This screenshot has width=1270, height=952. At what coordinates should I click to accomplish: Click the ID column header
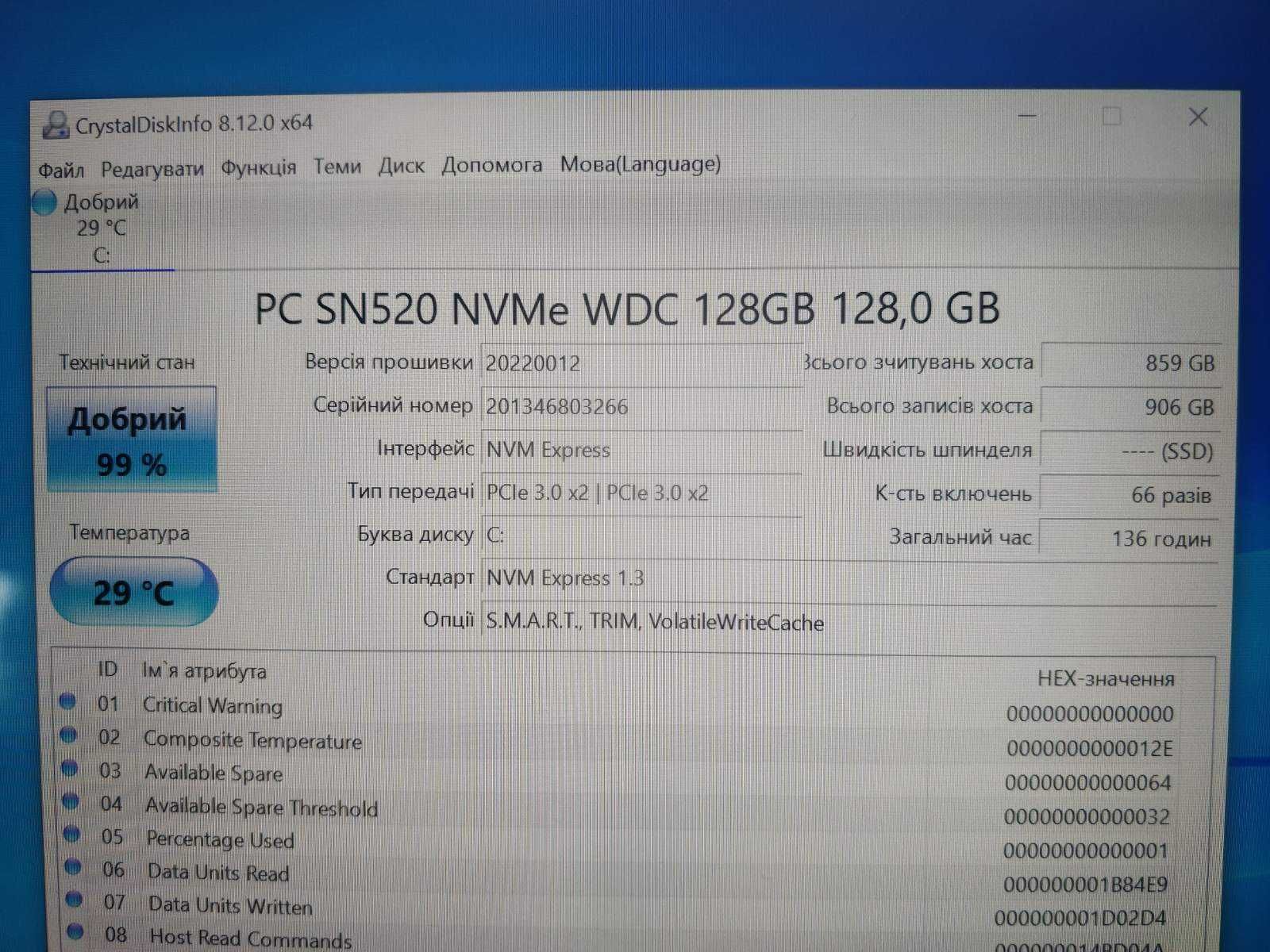[x=107, y=669]
